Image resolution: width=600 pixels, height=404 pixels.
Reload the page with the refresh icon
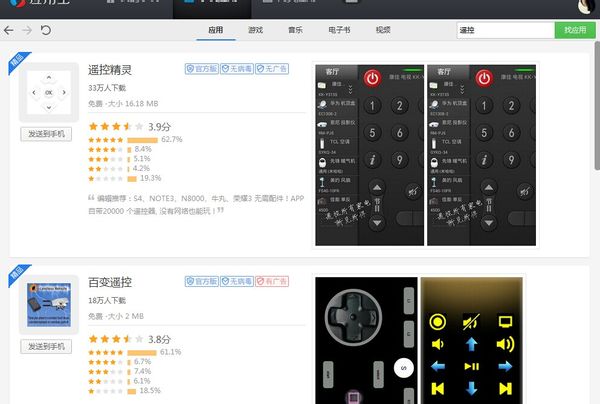tap(46, 30)
